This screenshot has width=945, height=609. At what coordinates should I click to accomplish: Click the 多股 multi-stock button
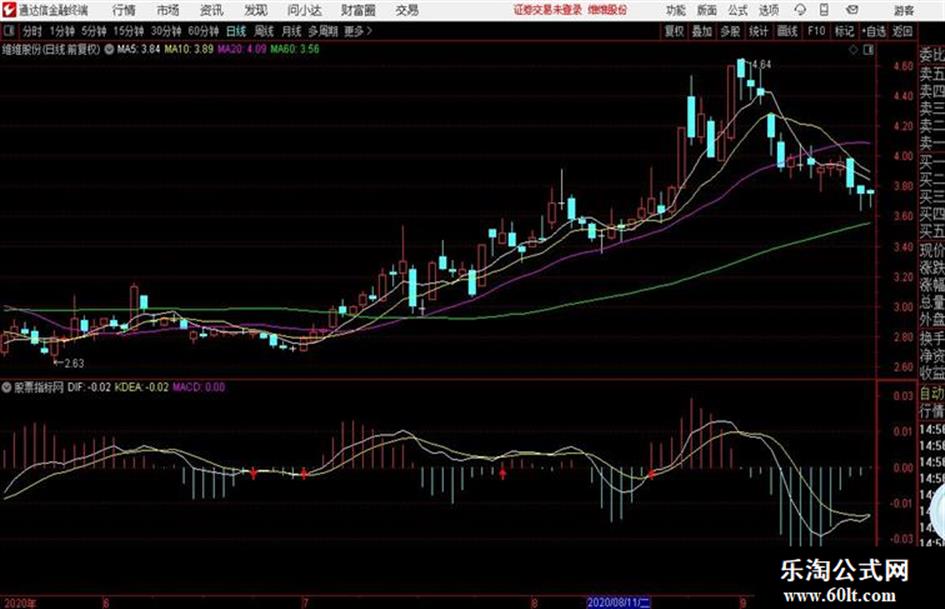point(730,31)
